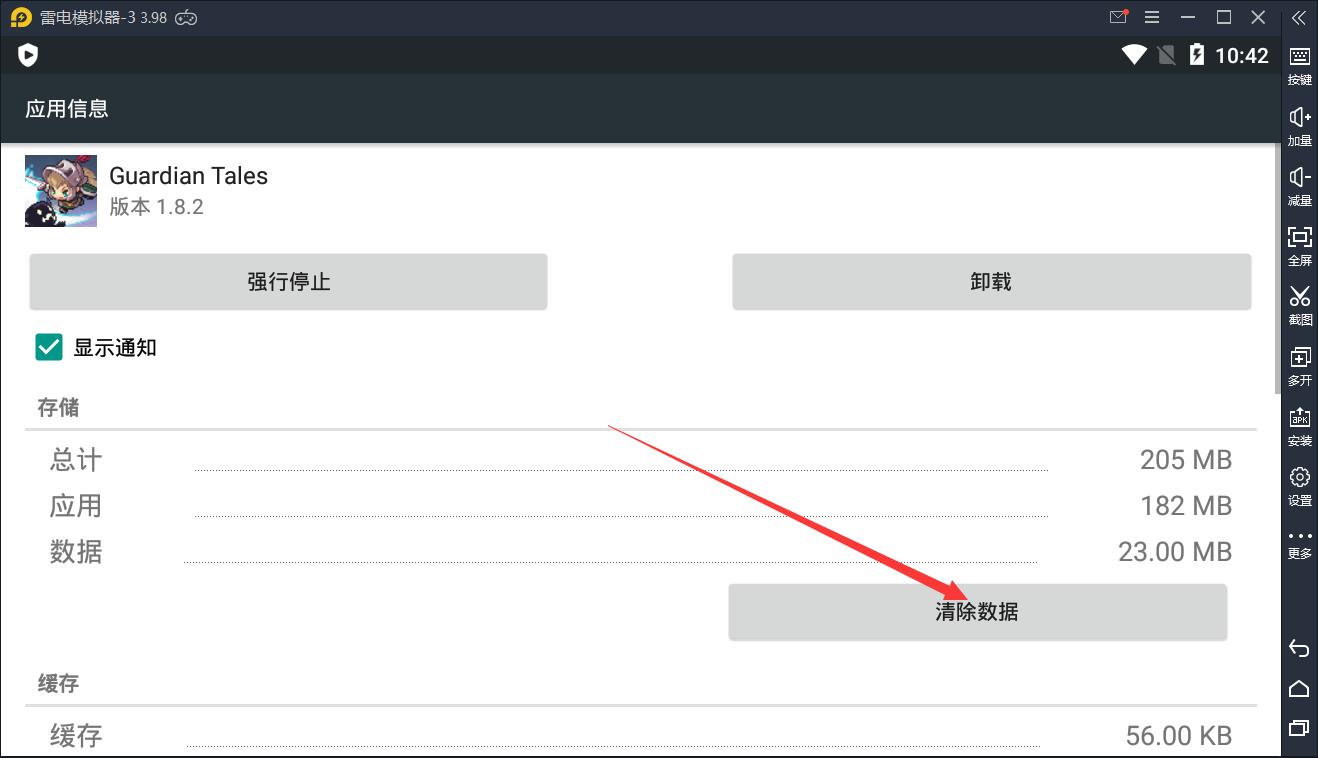
Task: Tap the recent apps icon in sidebar
Action: (x=1299, y=727)
